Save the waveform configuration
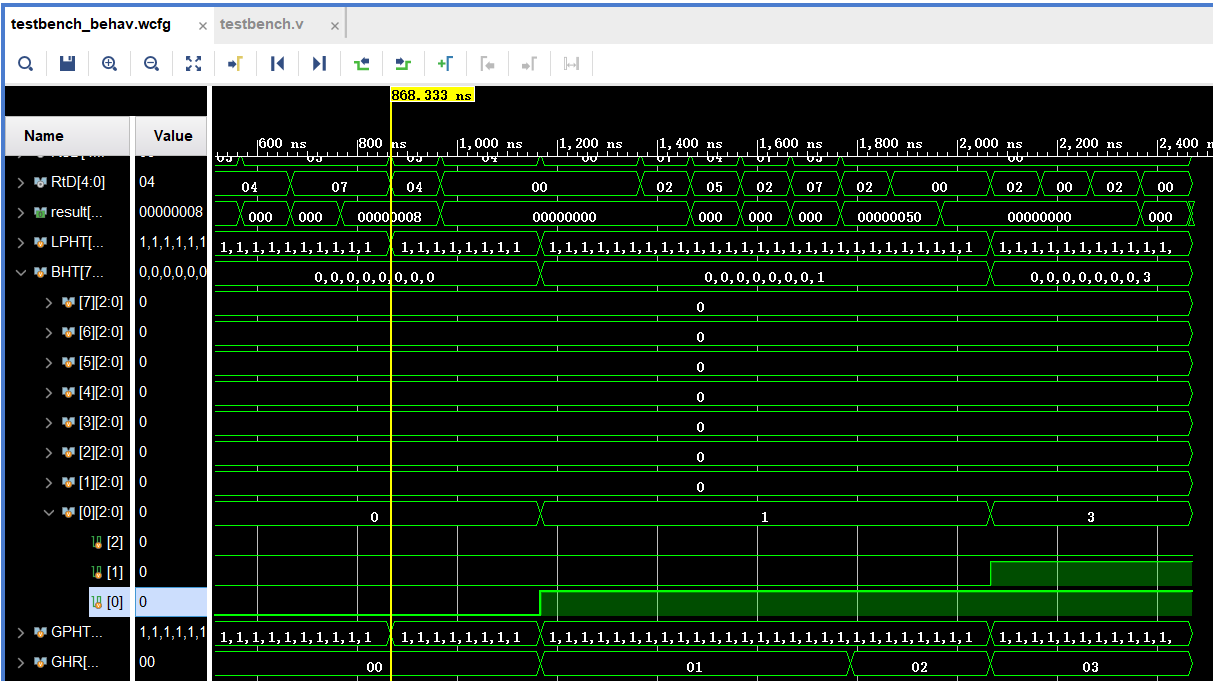 pyautogui.click(x=67, y=64)
